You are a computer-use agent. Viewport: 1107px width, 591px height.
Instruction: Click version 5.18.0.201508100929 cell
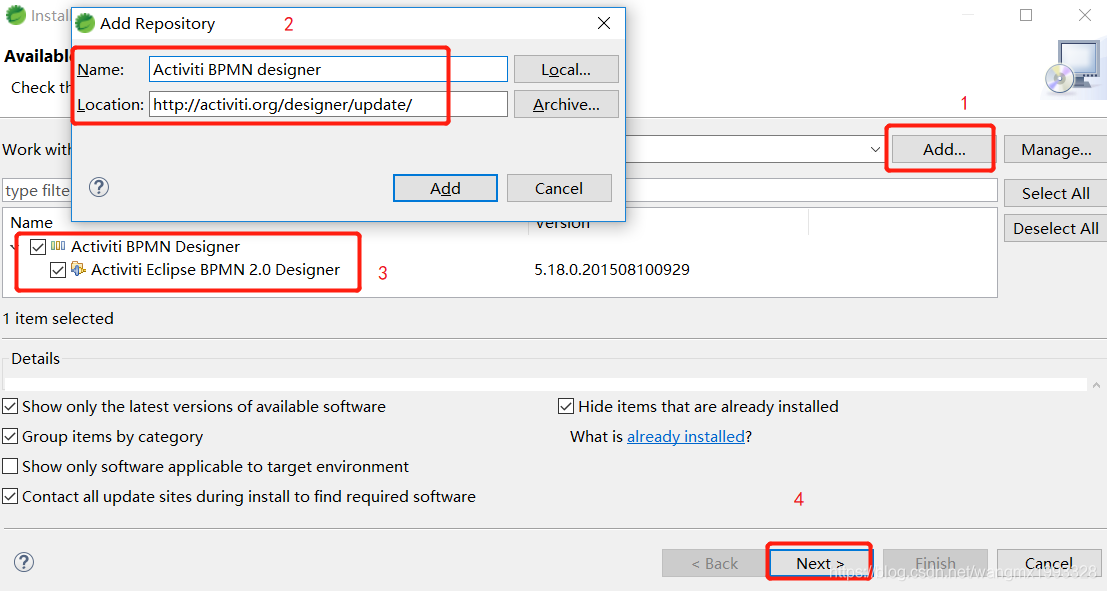(x=611, y=270)
